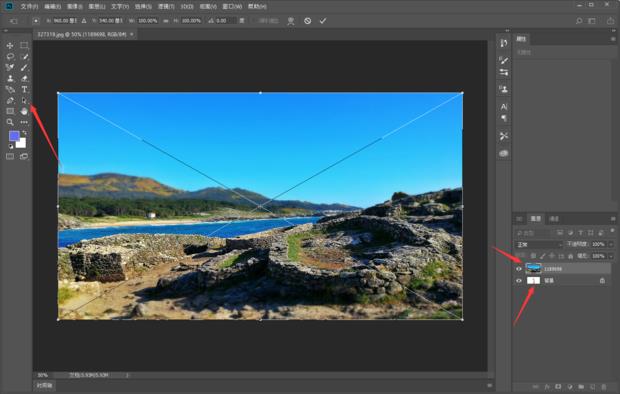Screen dimensions: 620x394
Task: Click the width W percentage field
Action: [148, 21]
